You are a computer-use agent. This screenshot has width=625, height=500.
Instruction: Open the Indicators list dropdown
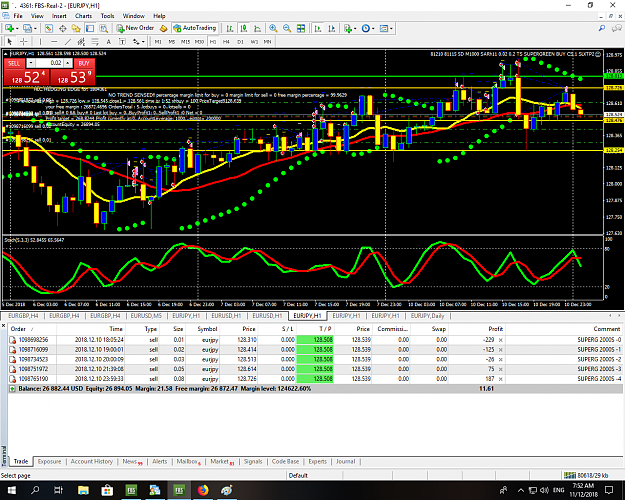coord(350,28)
